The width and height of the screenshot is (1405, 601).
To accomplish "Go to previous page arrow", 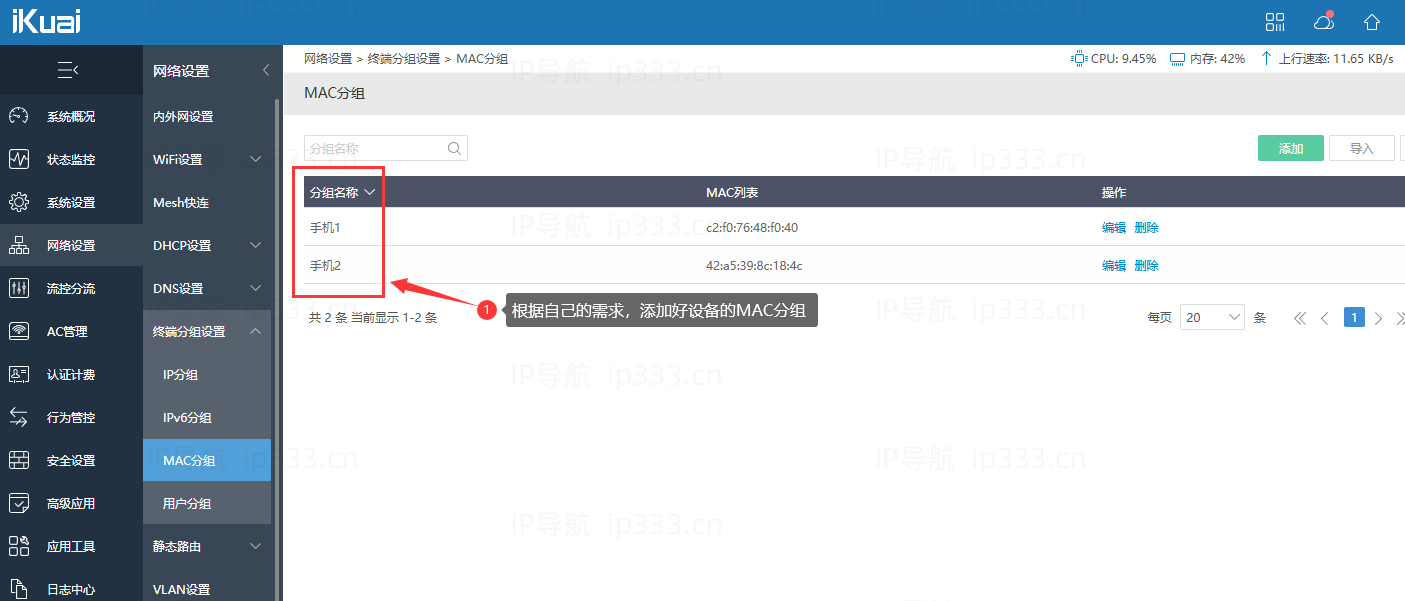I will (x=1325, y=318).
